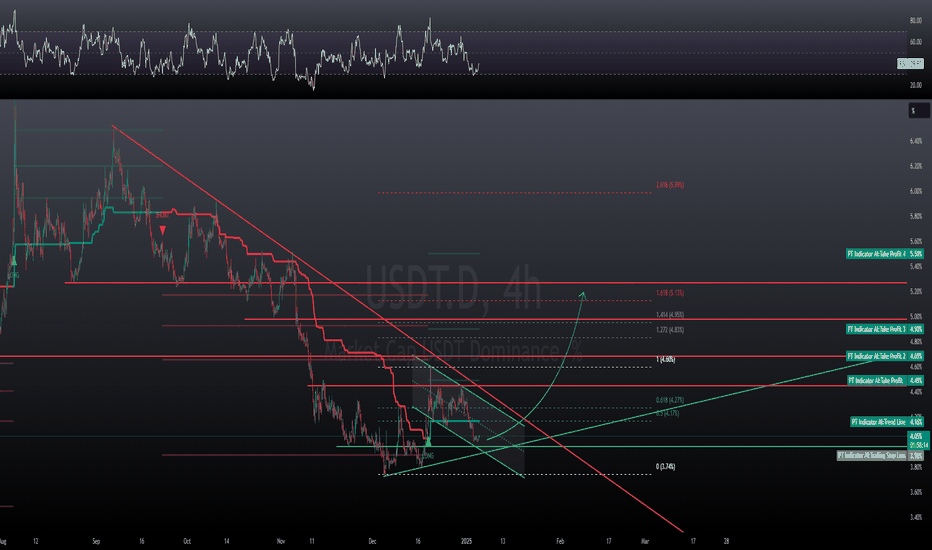Click the 1.414 (4.95%) Fibonacci level label
932x550 pixels.
(670, 315)
